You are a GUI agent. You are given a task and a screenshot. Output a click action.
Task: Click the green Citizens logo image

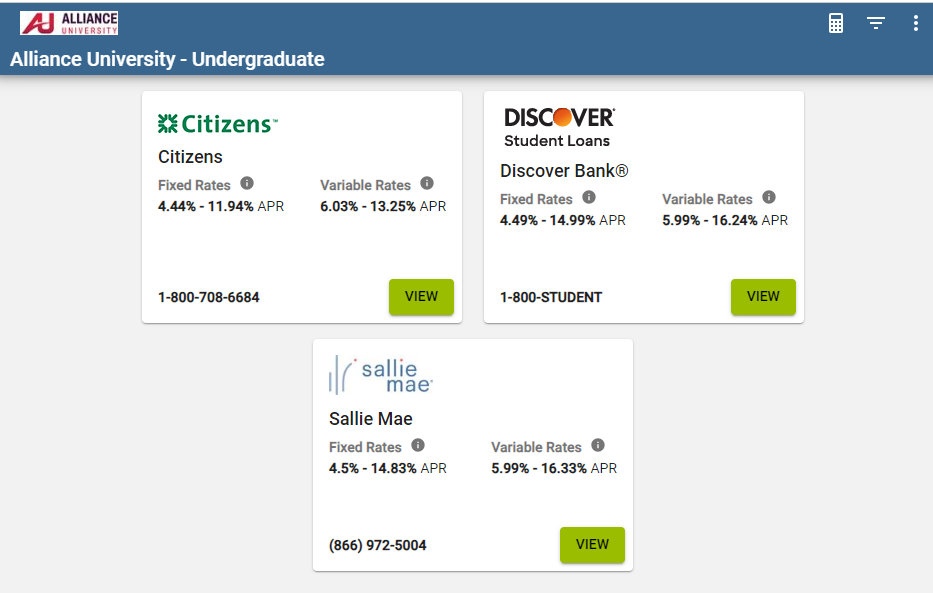218,124
